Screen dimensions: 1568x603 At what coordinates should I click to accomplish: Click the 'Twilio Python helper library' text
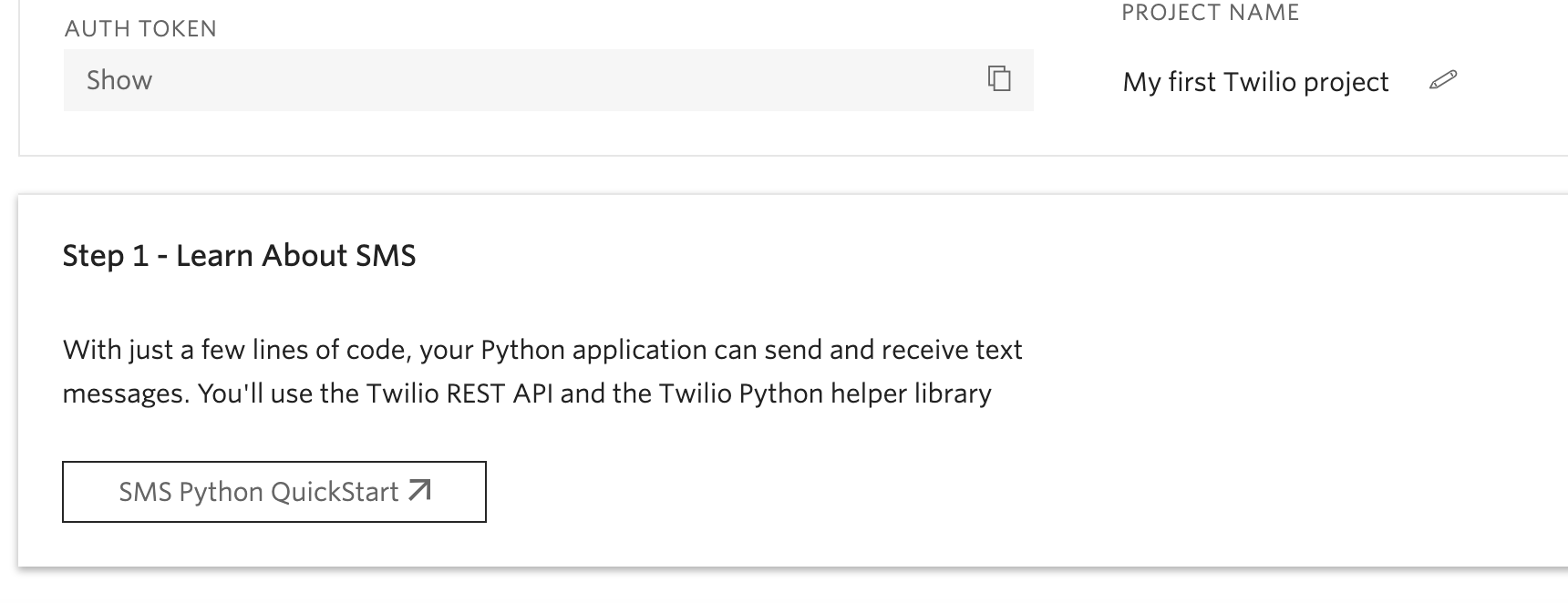(x=824, y=393)
